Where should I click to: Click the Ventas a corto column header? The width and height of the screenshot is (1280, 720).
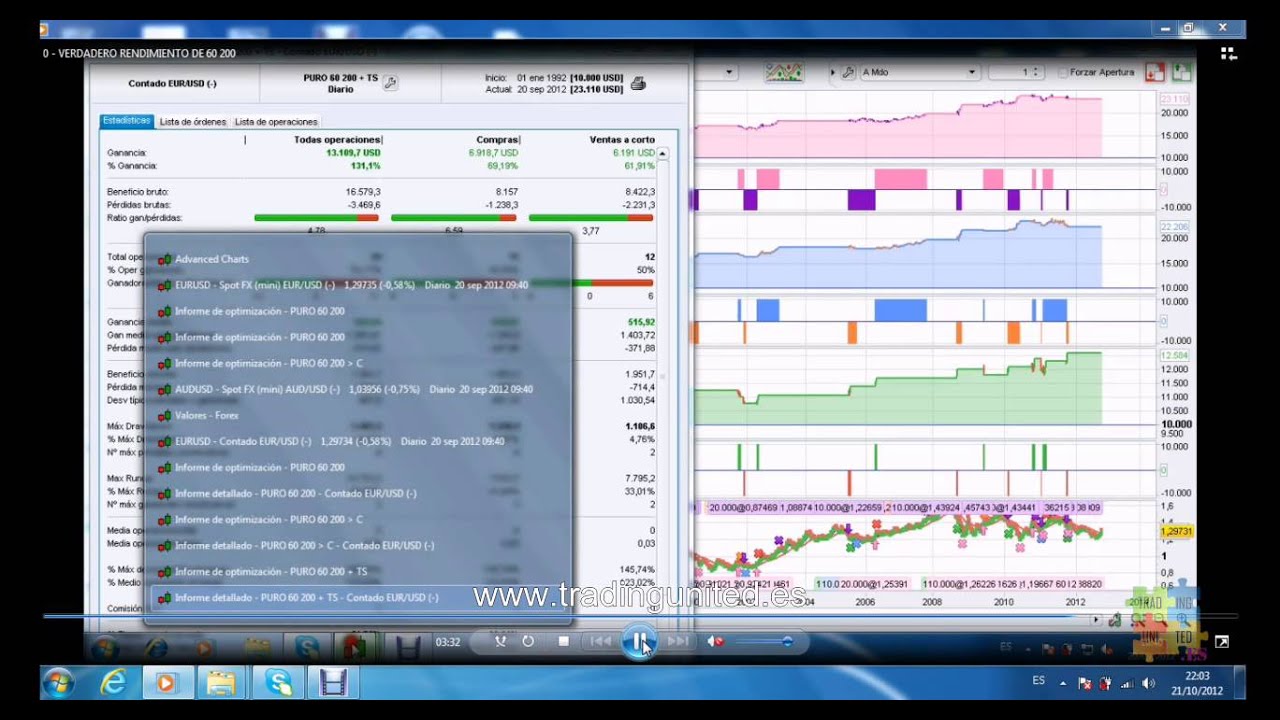click(620, 140)
